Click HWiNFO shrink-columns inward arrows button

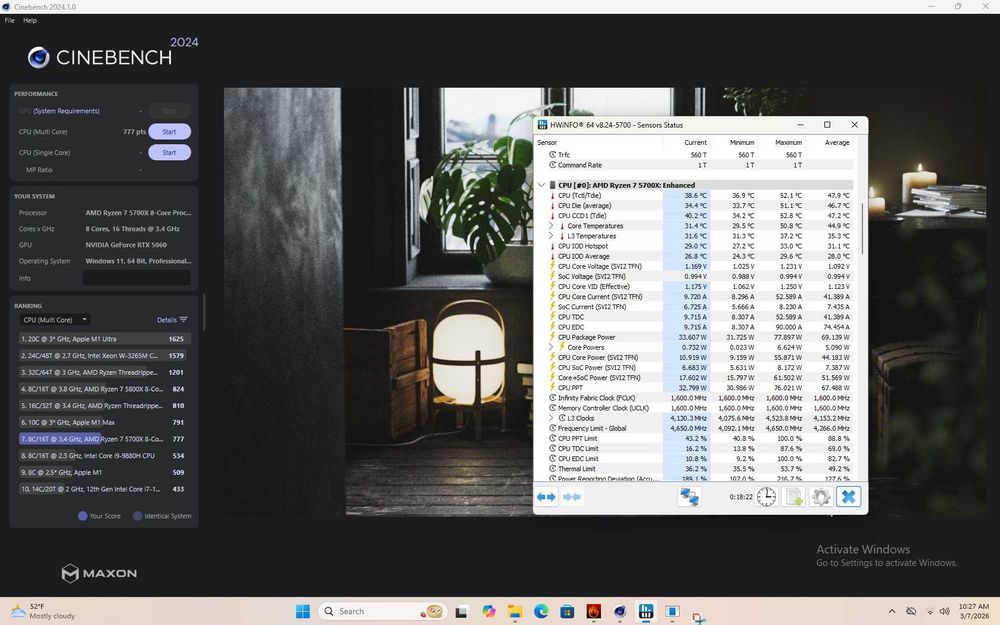tap(572, 497)
